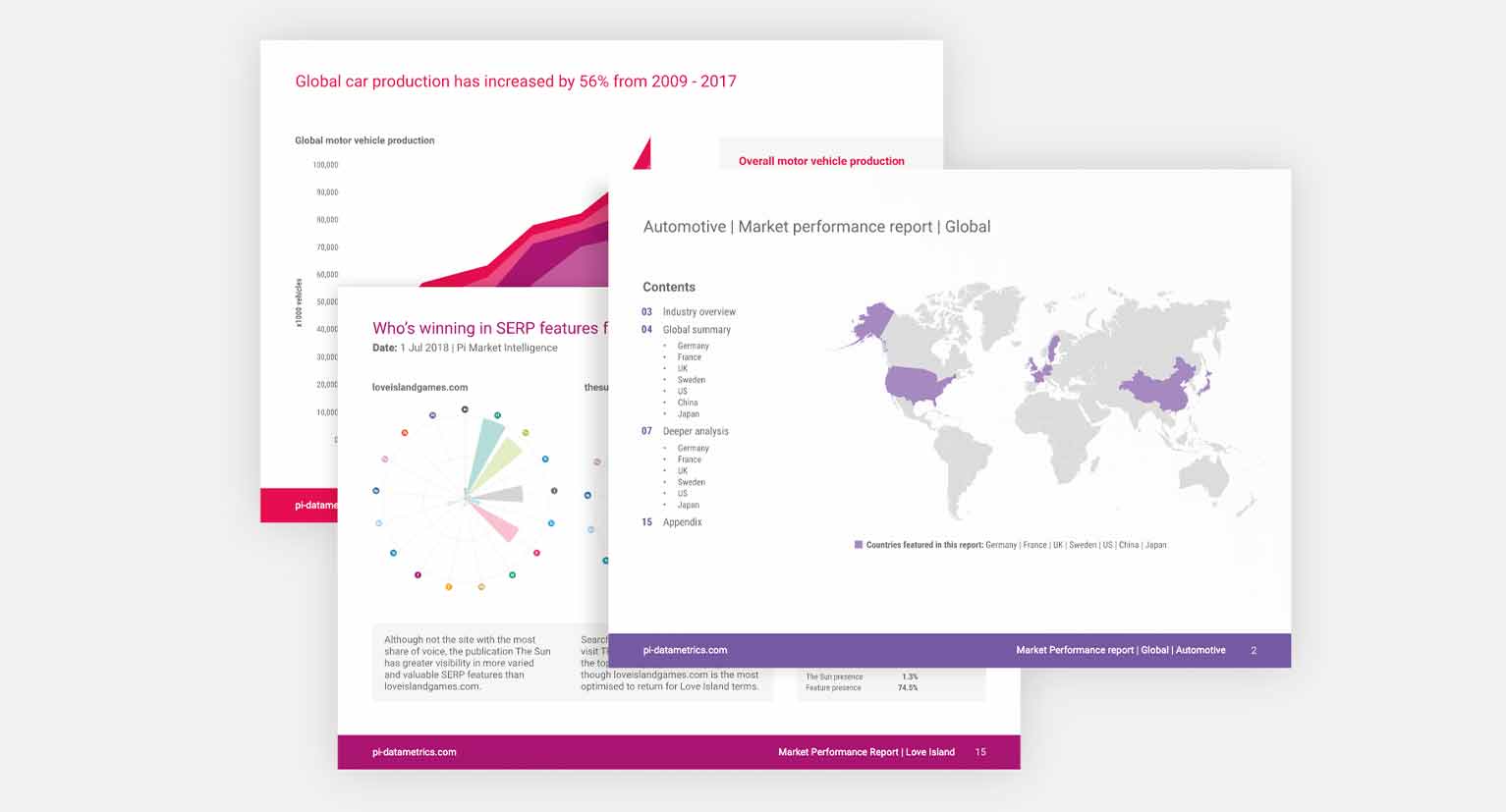This screenshot has width=1506, height=812.
Task: Click the 60,000 y-axis label
Action: tap(327, 275)
